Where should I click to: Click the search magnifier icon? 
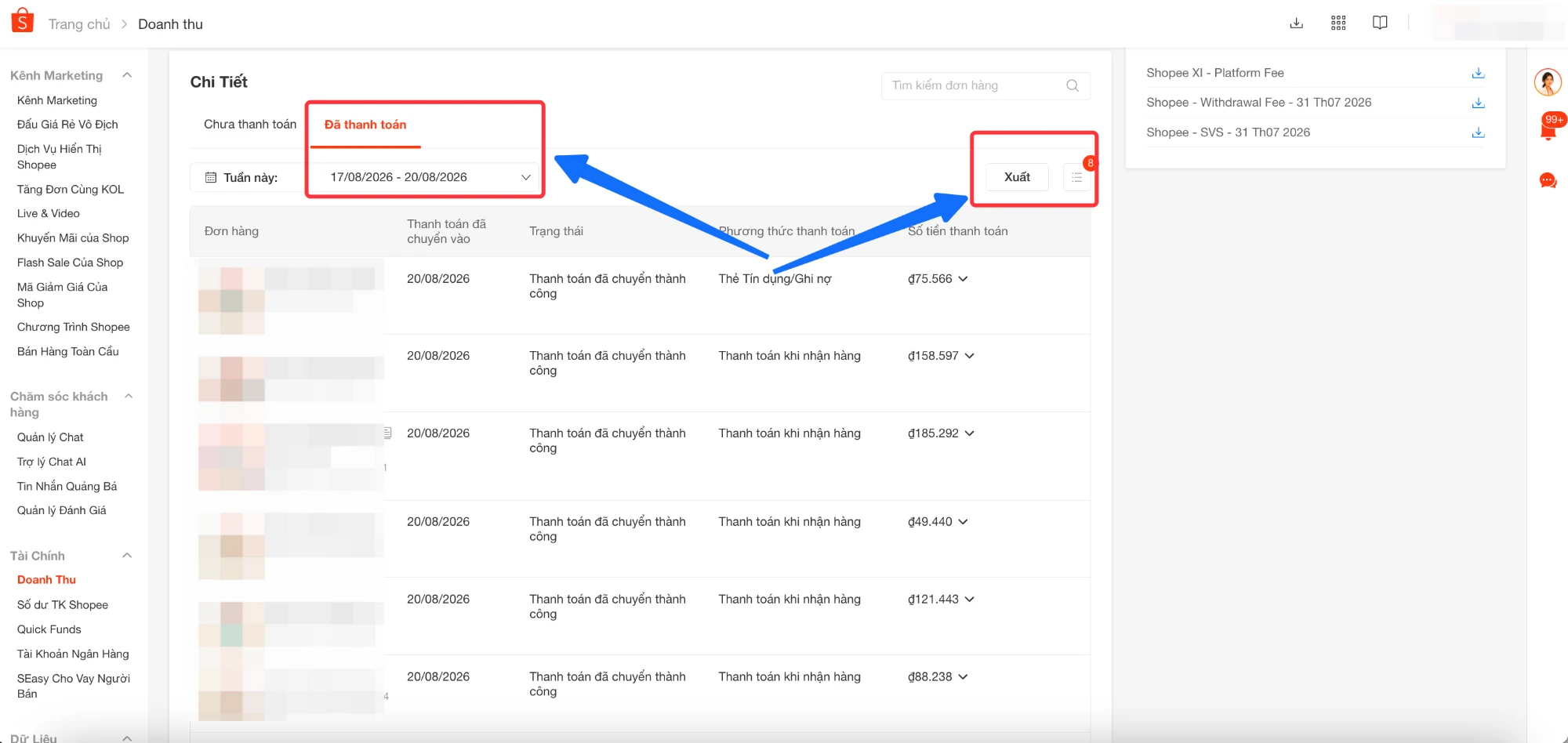pos(1073,85)
